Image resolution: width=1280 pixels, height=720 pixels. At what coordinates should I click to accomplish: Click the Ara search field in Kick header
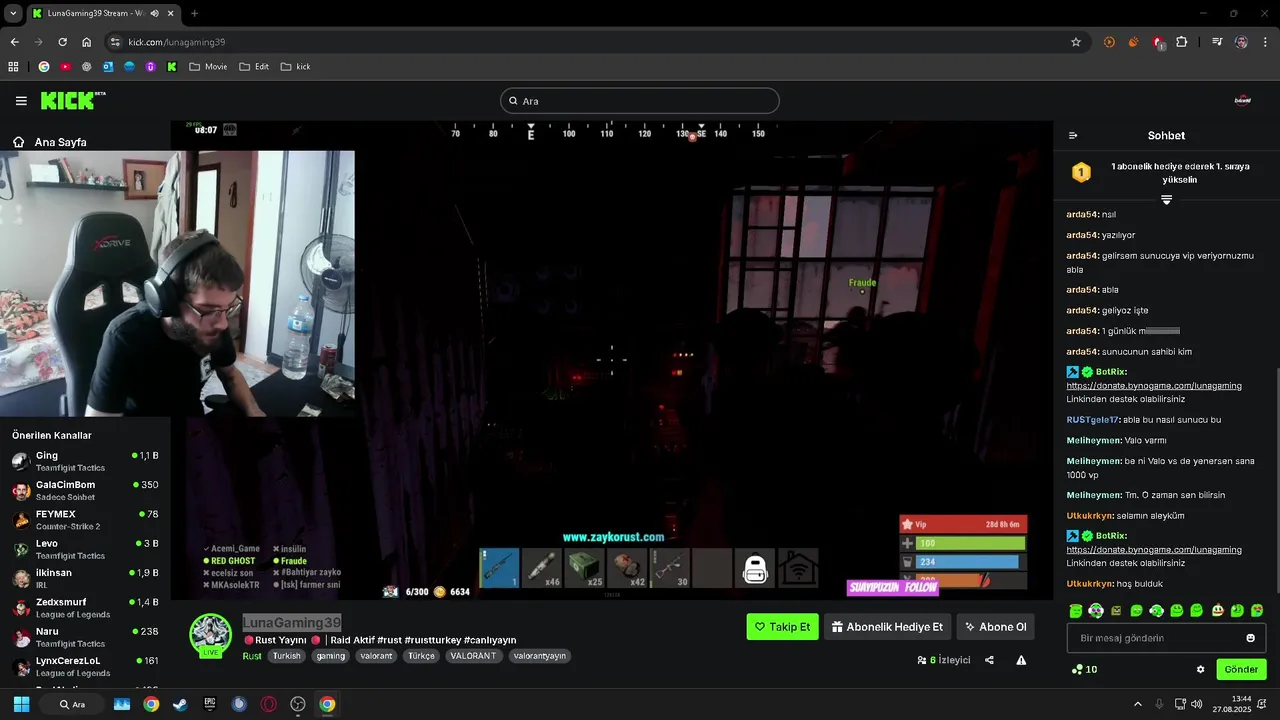640,101
